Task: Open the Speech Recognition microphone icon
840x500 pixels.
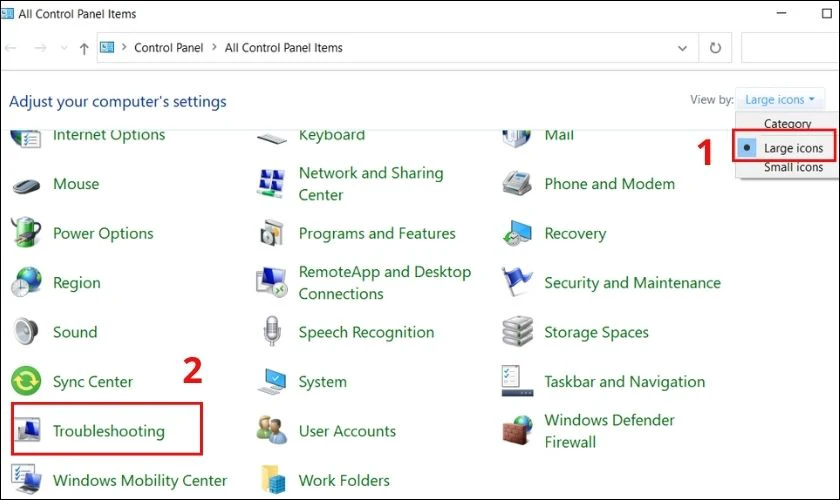Action: click(272, 331)
